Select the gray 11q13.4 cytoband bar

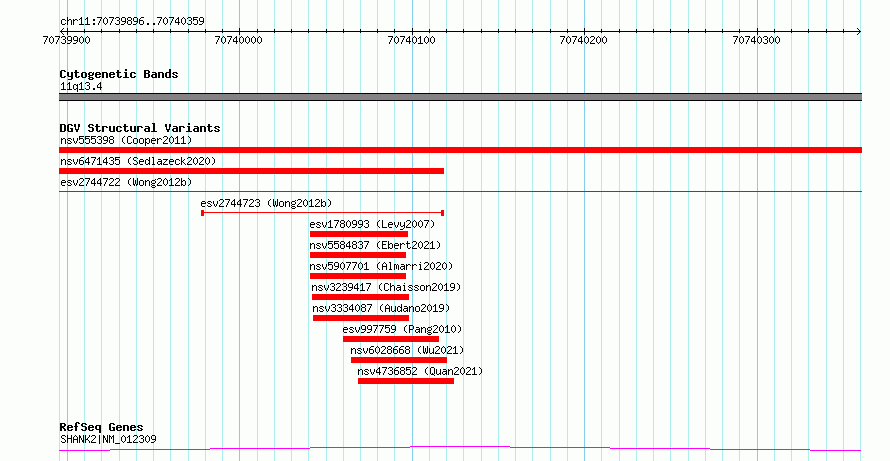pos(460,97)
